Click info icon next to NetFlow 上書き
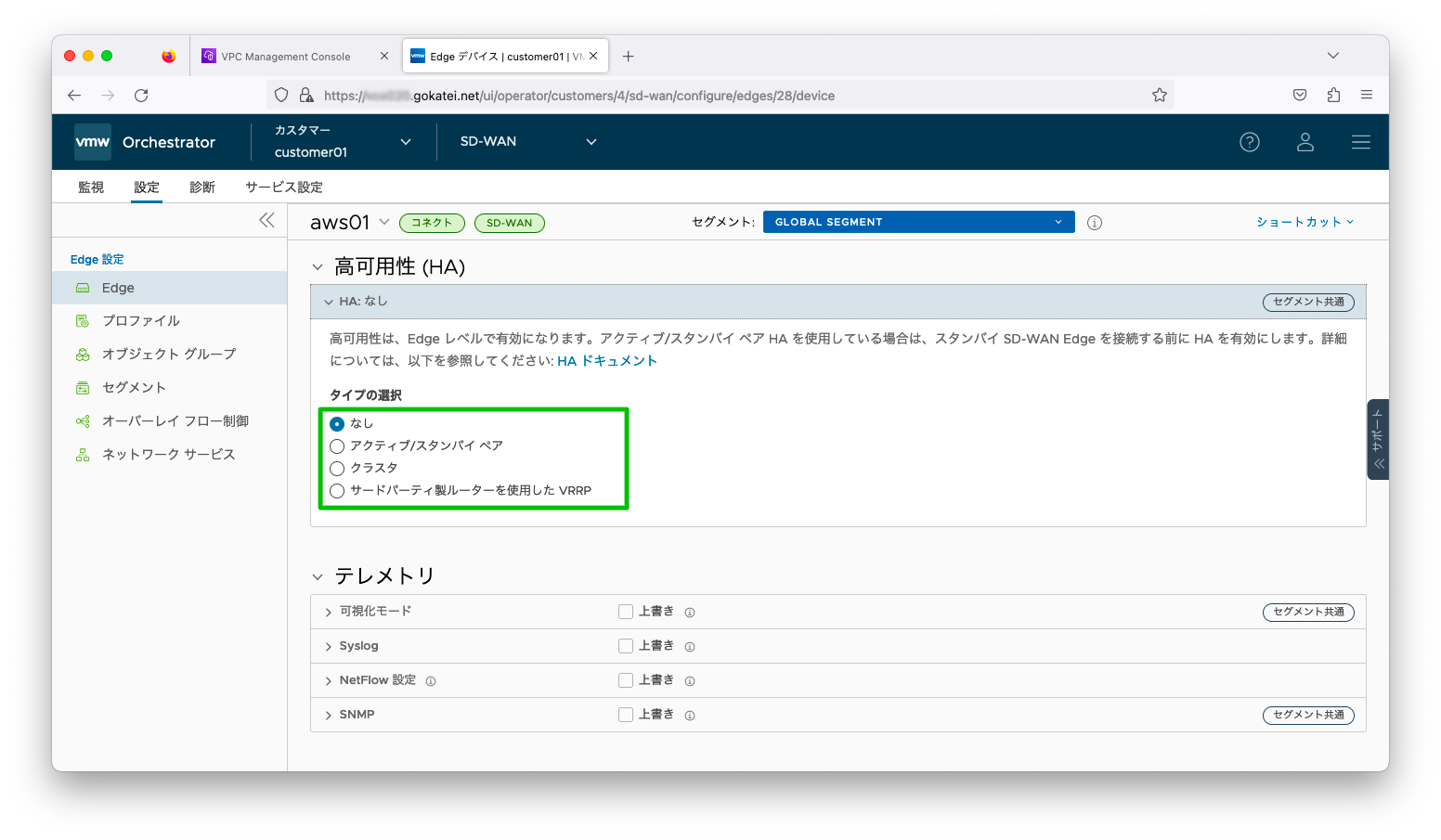Viewport: 1441px width, 840px height. click(x=690, y=681)
